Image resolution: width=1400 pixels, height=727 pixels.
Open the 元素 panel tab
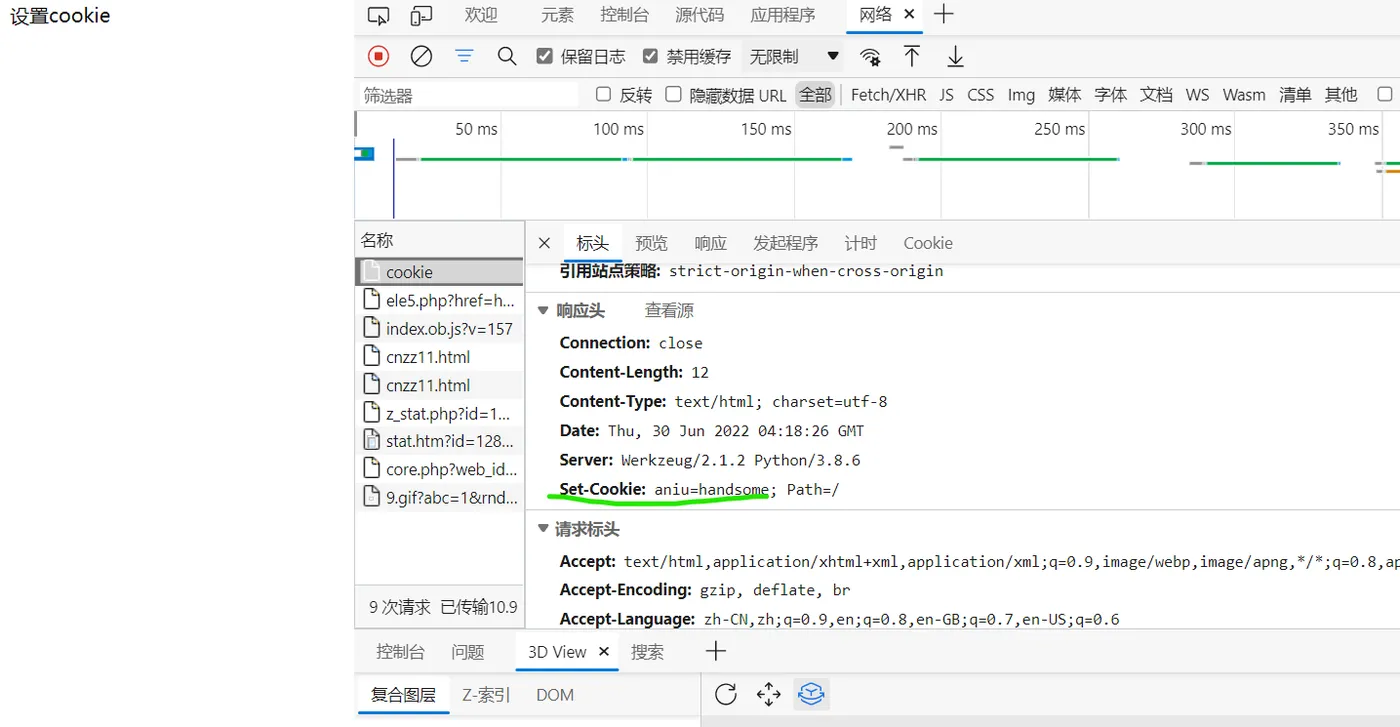click(557, 15)
